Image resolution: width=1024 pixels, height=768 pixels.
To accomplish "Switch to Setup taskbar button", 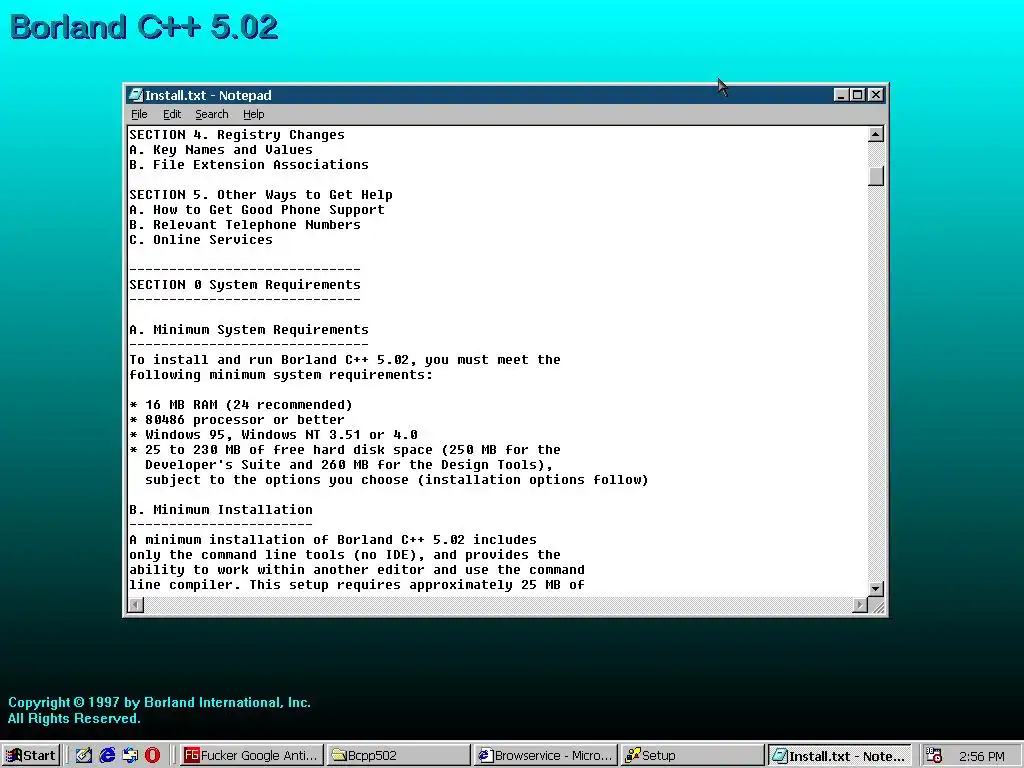I will tap(692, 756).
